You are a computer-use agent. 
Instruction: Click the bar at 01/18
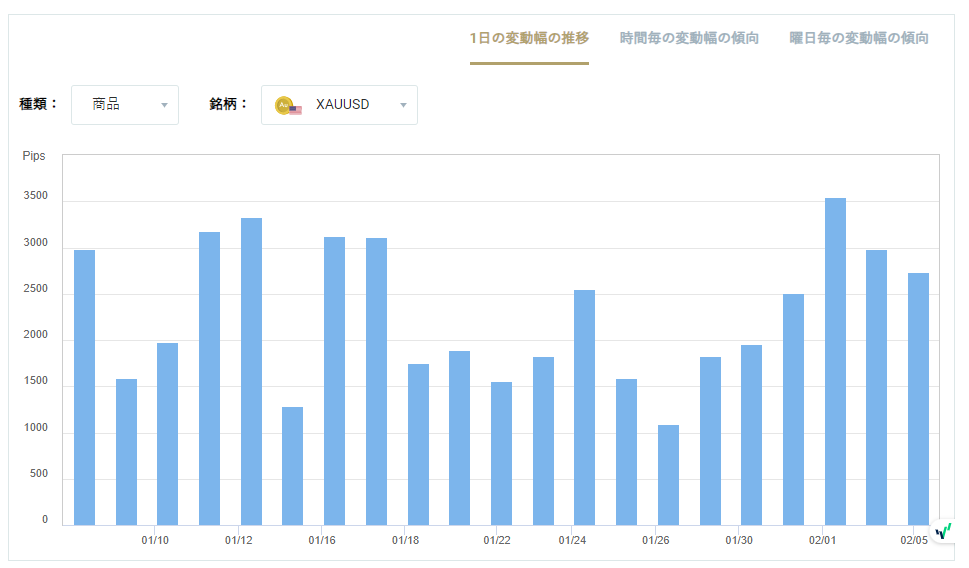coord(418,444)
